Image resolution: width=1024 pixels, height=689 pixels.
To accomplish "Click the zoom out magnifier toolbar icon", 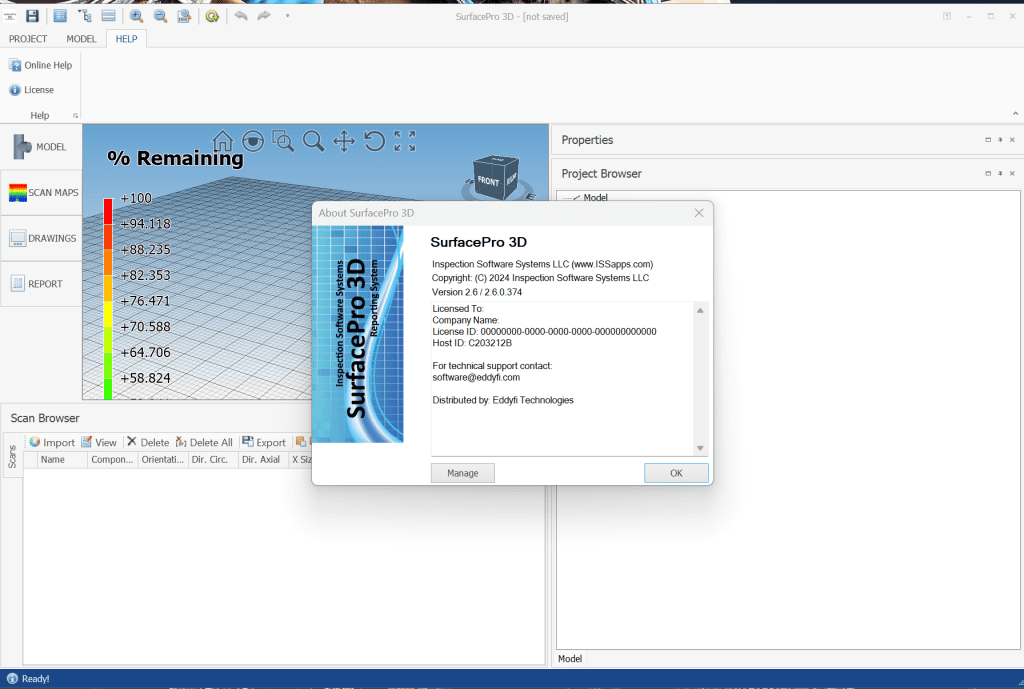I will 160,15.
